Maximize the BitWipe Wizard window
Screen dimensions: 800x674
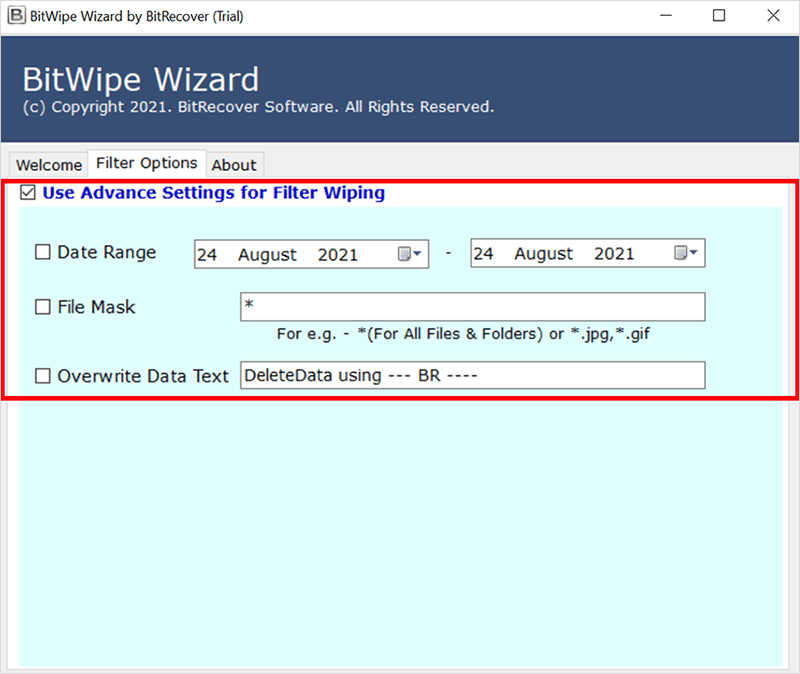click(x=718, y=16)
